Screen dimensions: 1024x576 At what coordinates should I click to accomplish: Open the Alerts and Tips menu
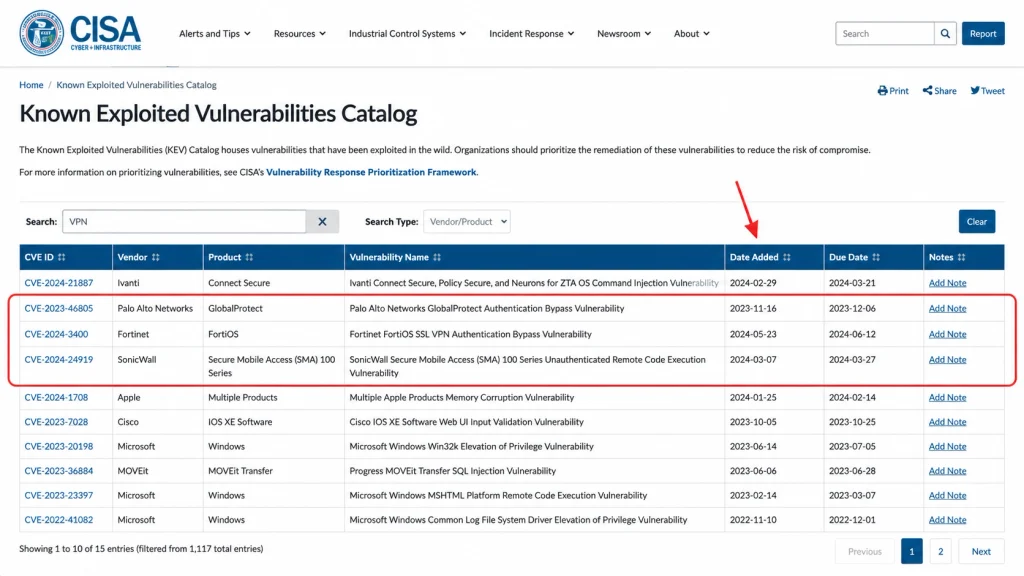[215, 33]
